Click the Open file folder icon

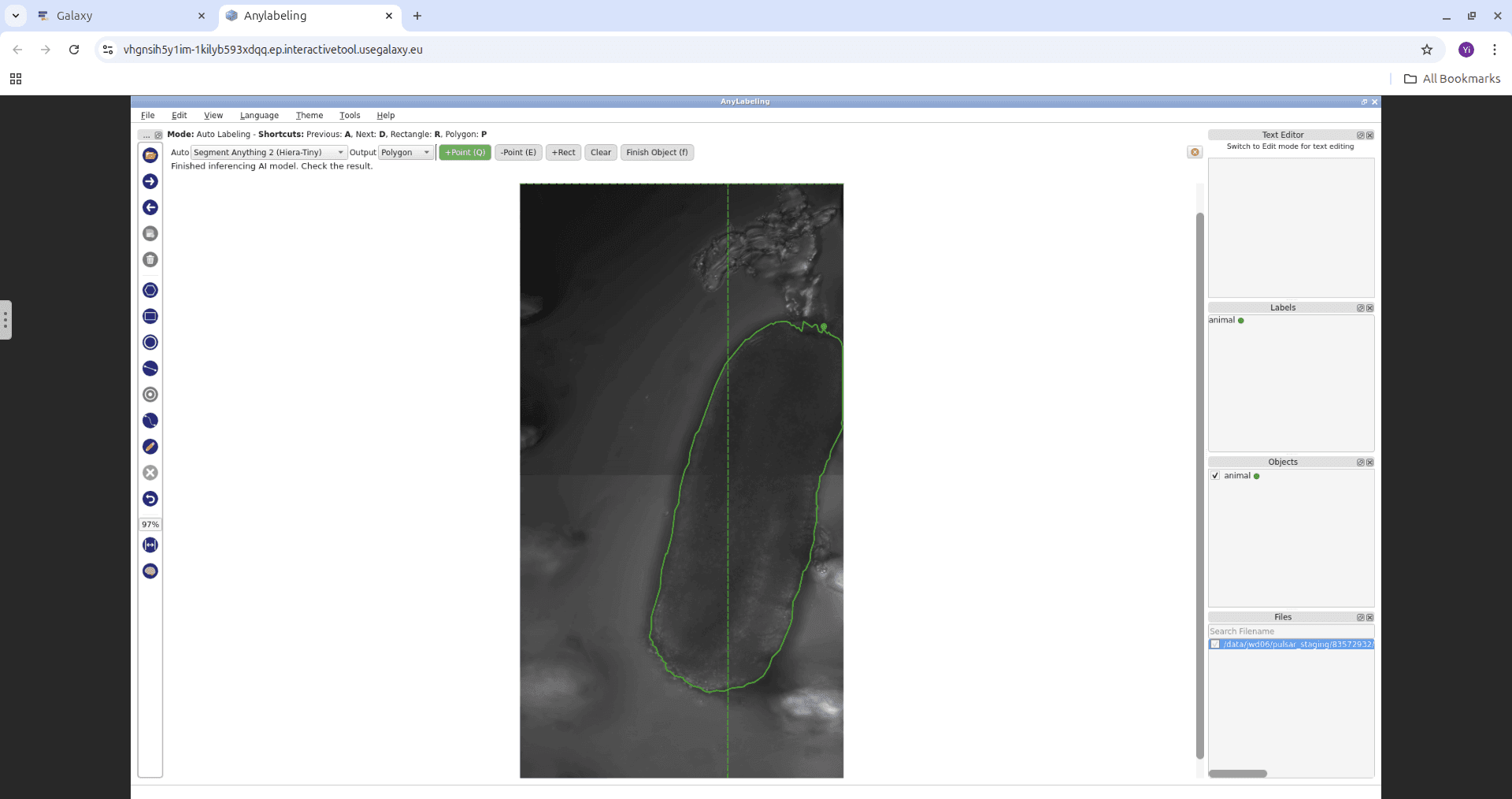point(150,155)
